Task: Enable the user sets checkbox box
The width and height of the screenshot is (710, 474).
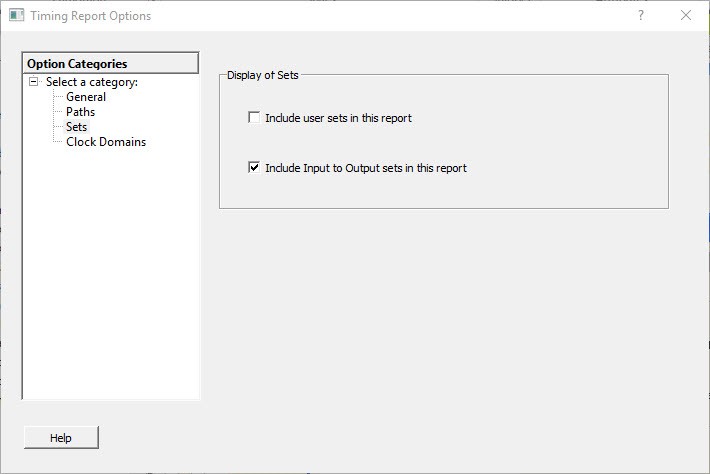Action: 254,118
